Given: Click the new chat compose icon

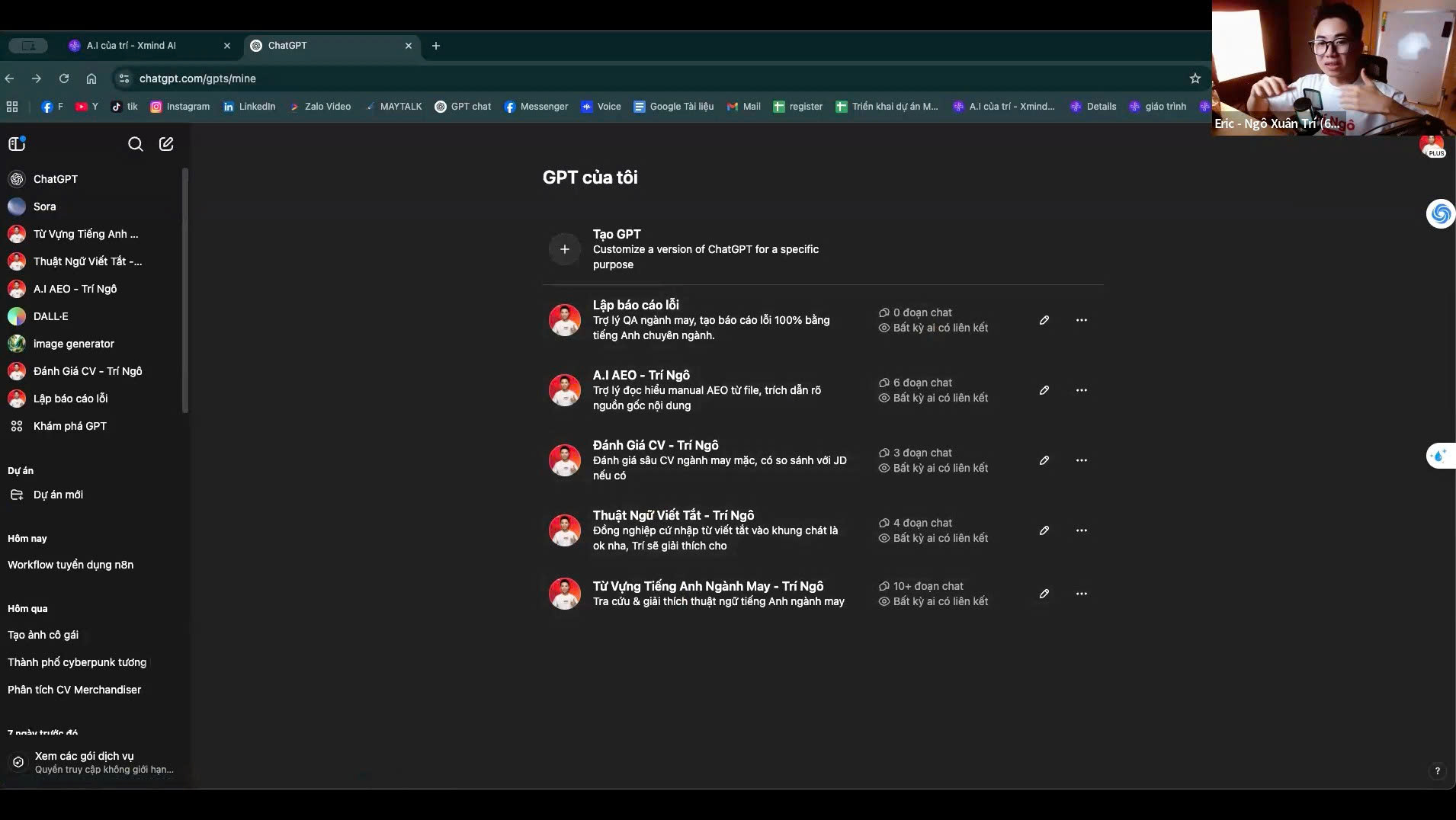Looking at the screenshot, I should 166,144.
